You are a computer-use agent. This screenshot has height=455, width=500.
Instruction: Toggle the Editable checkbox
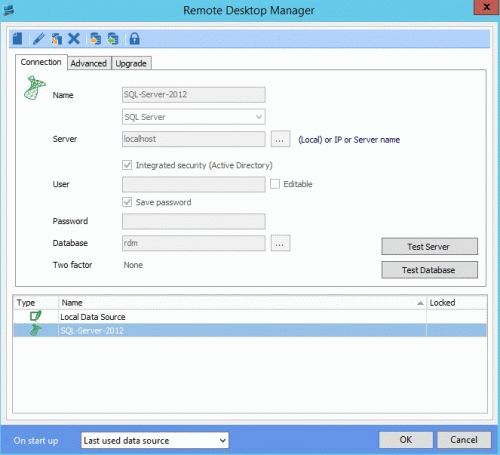[x=275, y=184]
